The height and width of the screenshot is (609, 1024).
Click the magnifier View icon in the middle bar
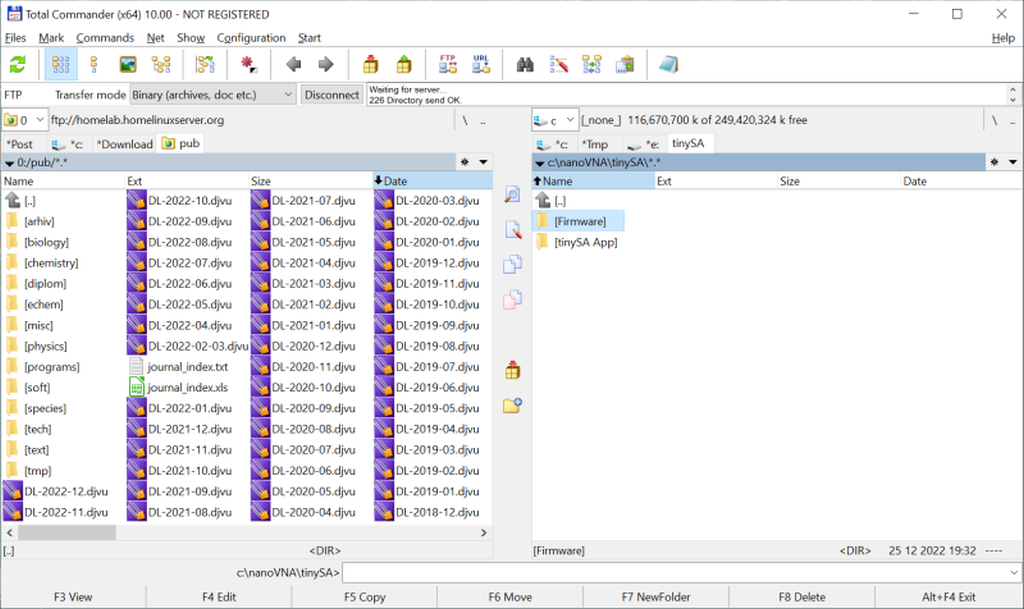[513, 195]
